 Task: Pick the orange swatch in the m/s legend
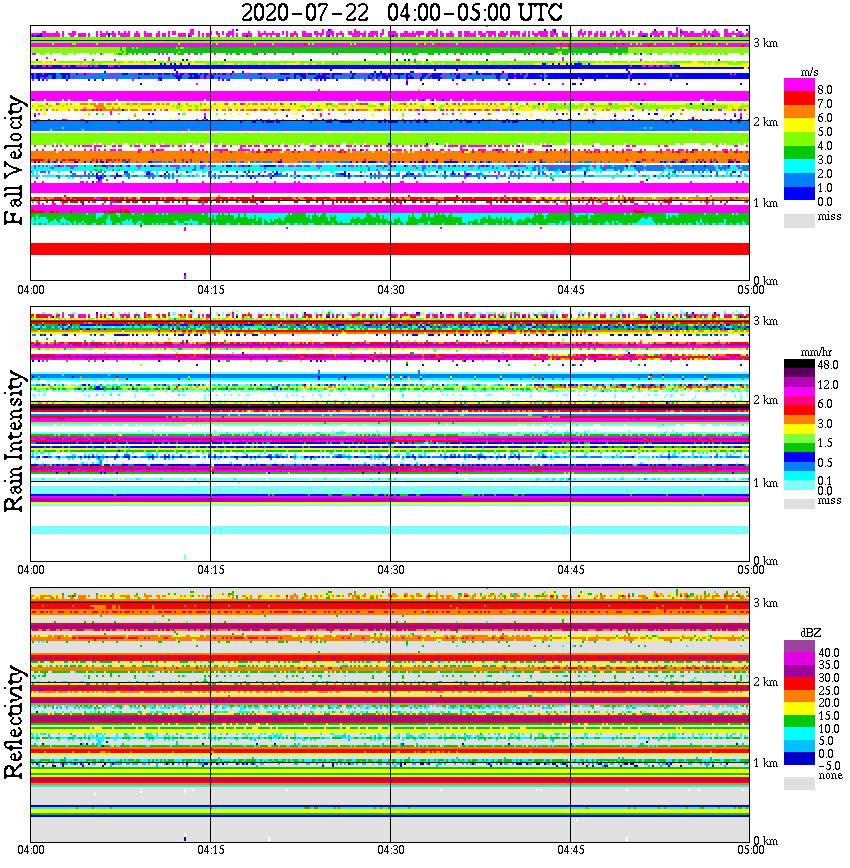tap(800, 112)
